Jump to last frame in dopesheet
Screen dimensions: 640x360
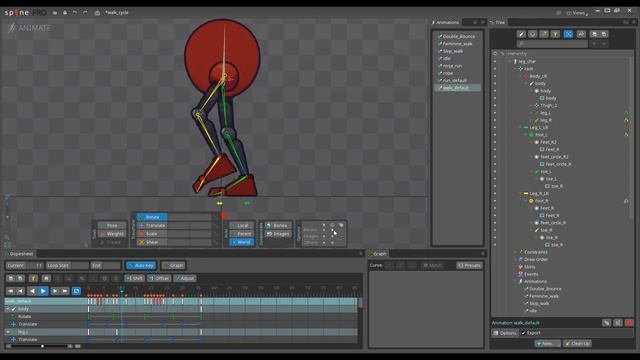coord(65,291)
